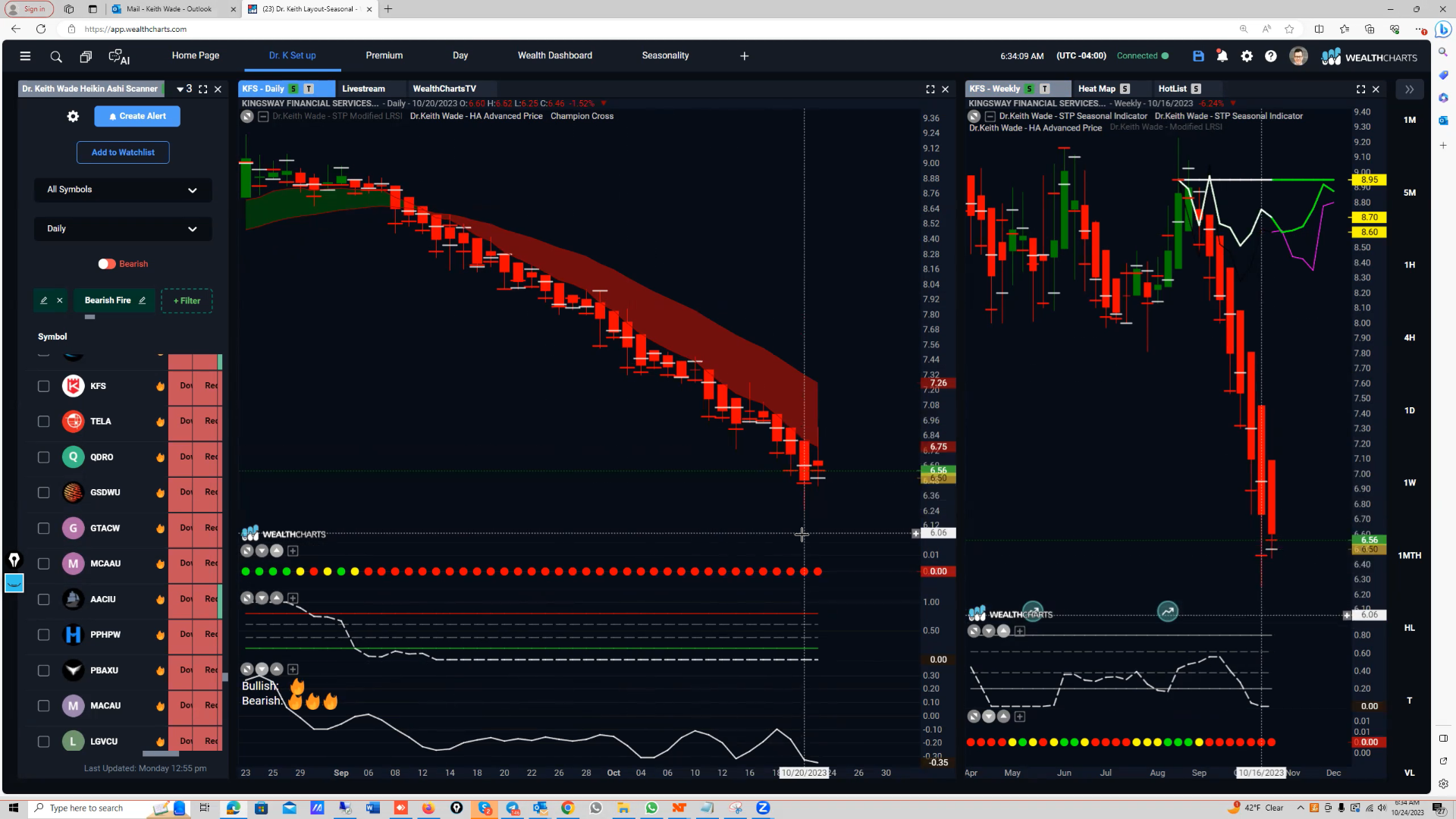Save layout with the floppy disk icon

pos(1198,56)
